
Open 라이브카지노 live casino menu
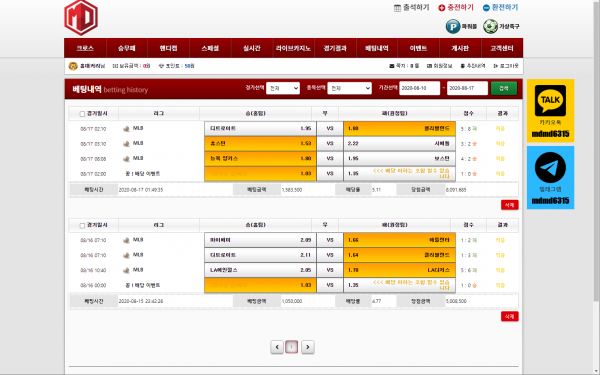293,48
